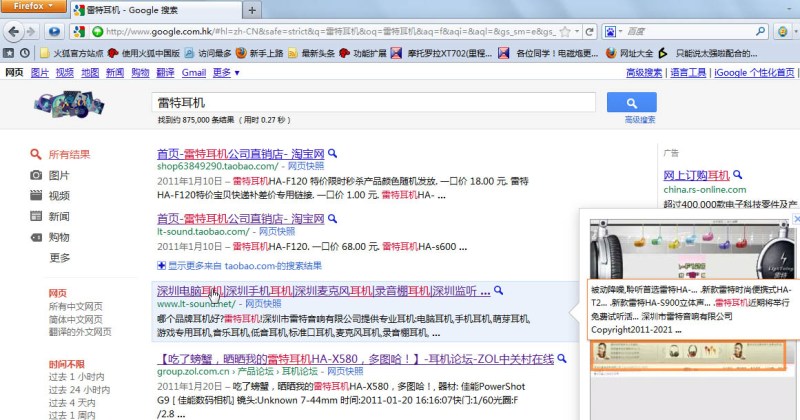800x420 pixels.
Task: Open 最新头条 bookmark
Action: (311, 53)
